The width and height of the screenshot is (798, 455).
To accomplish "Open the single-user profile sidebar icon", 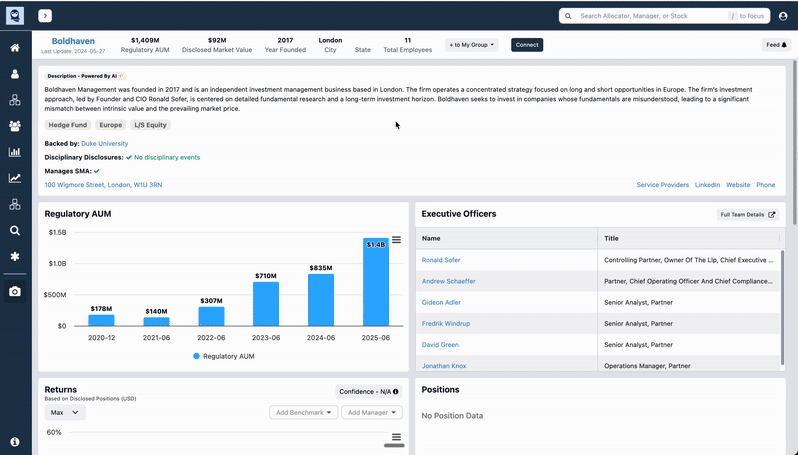I will [x=15, y=74].
